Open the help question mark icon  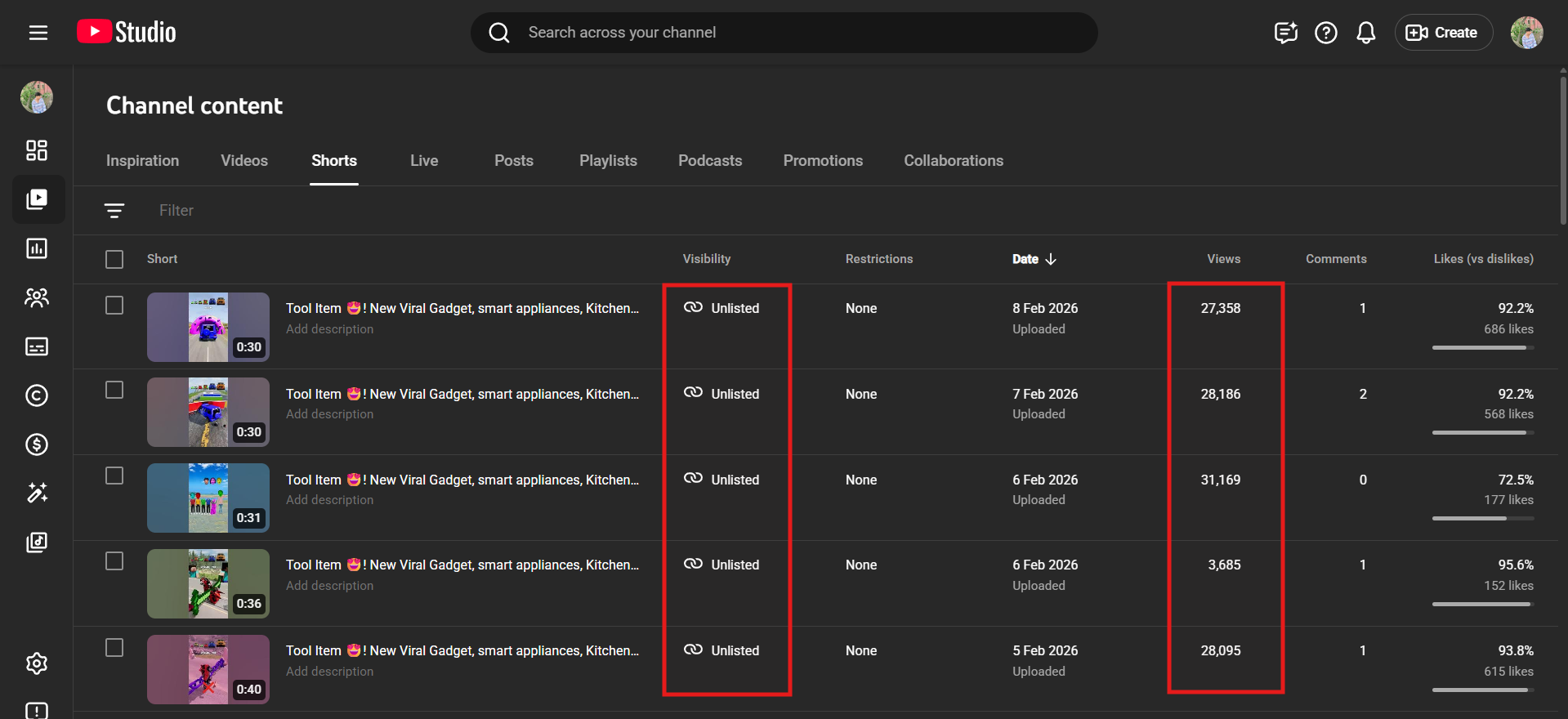coord(1325,33)
